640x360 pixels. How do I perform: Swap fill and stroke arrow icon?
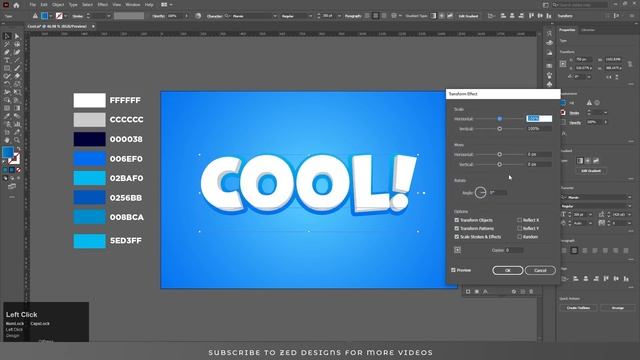click(18, 149)
